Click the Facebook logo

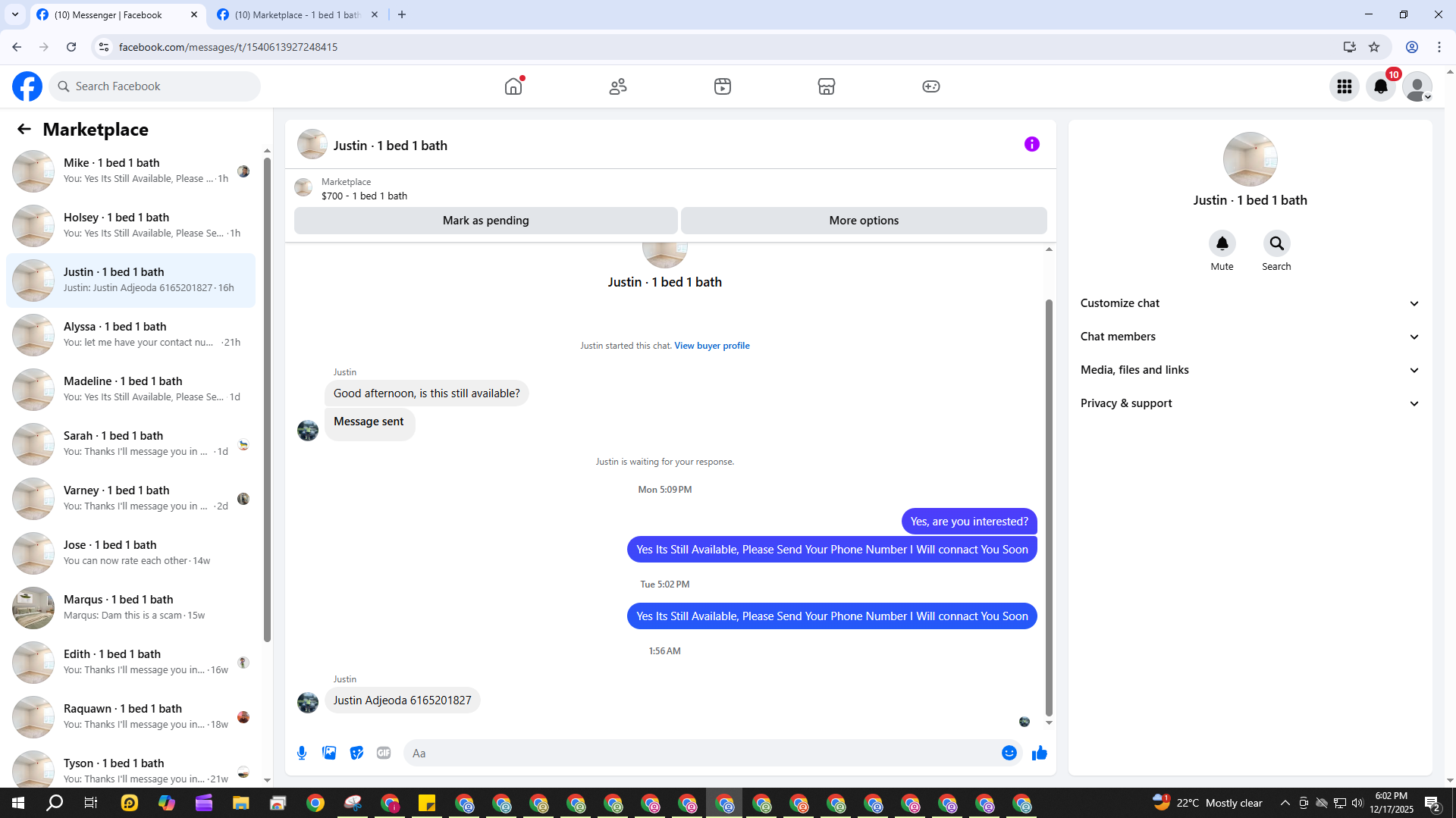click(27, 86)
